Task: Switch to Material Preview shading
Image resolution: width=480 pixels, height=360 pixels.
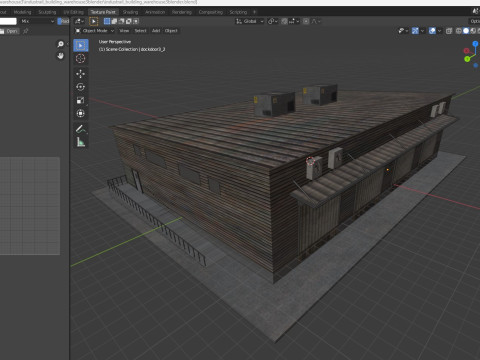Action: (473, 31)
